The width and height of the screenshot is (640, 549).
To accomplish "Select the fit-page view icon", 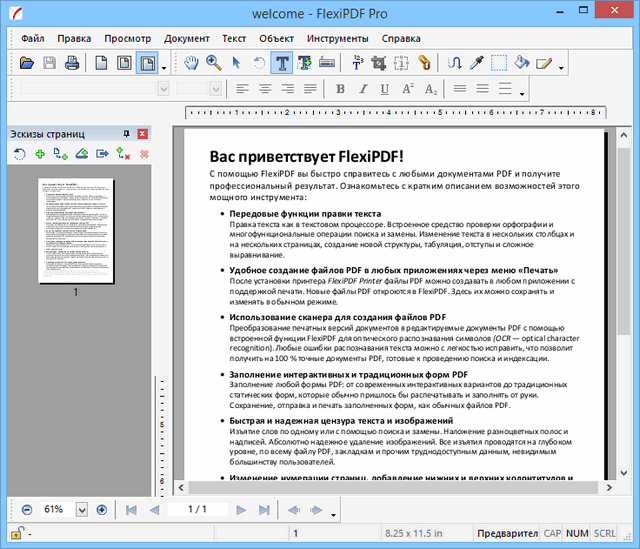I will tap(124, 63).
